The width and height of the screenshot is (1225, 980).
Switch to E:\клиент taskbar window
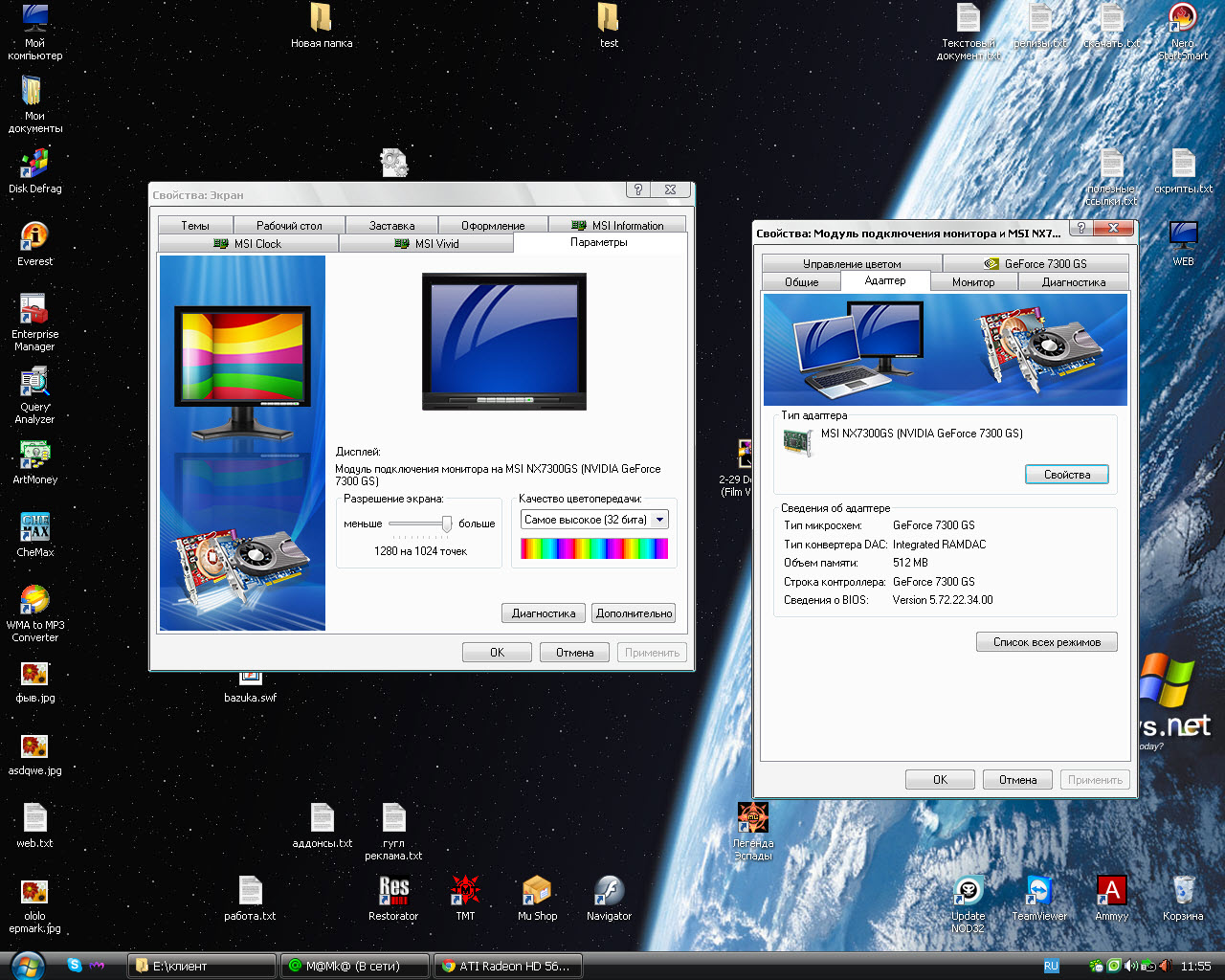tap(202, 967)
